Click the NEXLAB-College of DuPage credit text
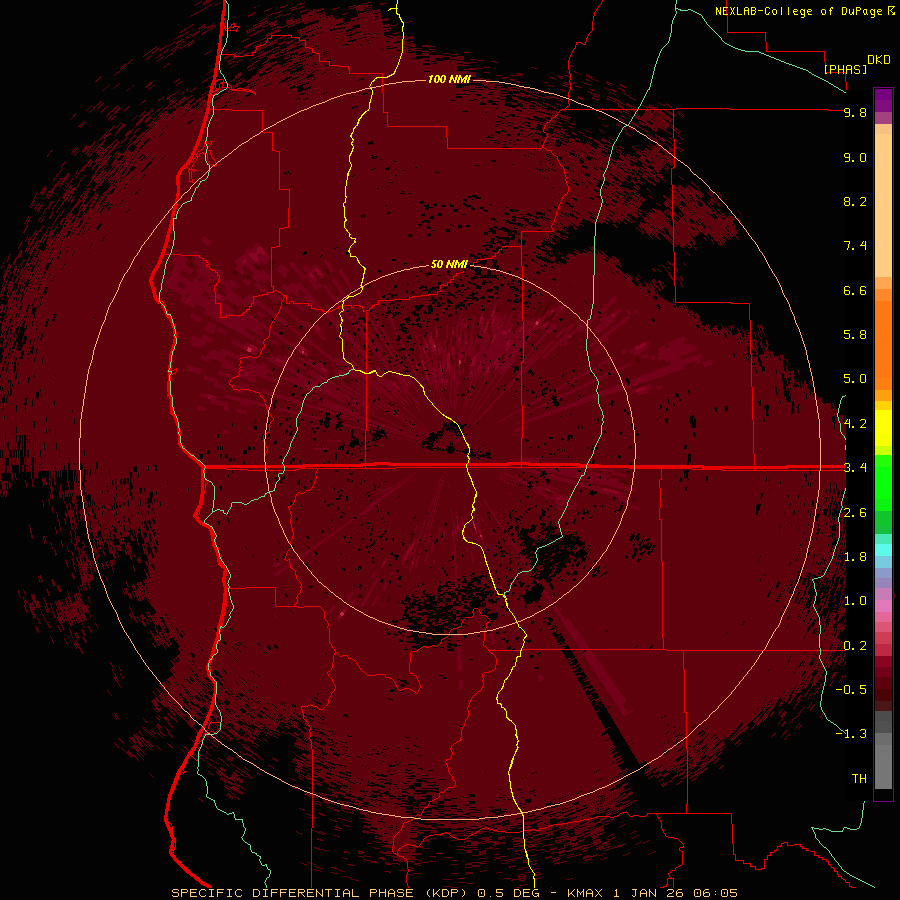Viewport: 900px width, 900px height. [798, 11]
